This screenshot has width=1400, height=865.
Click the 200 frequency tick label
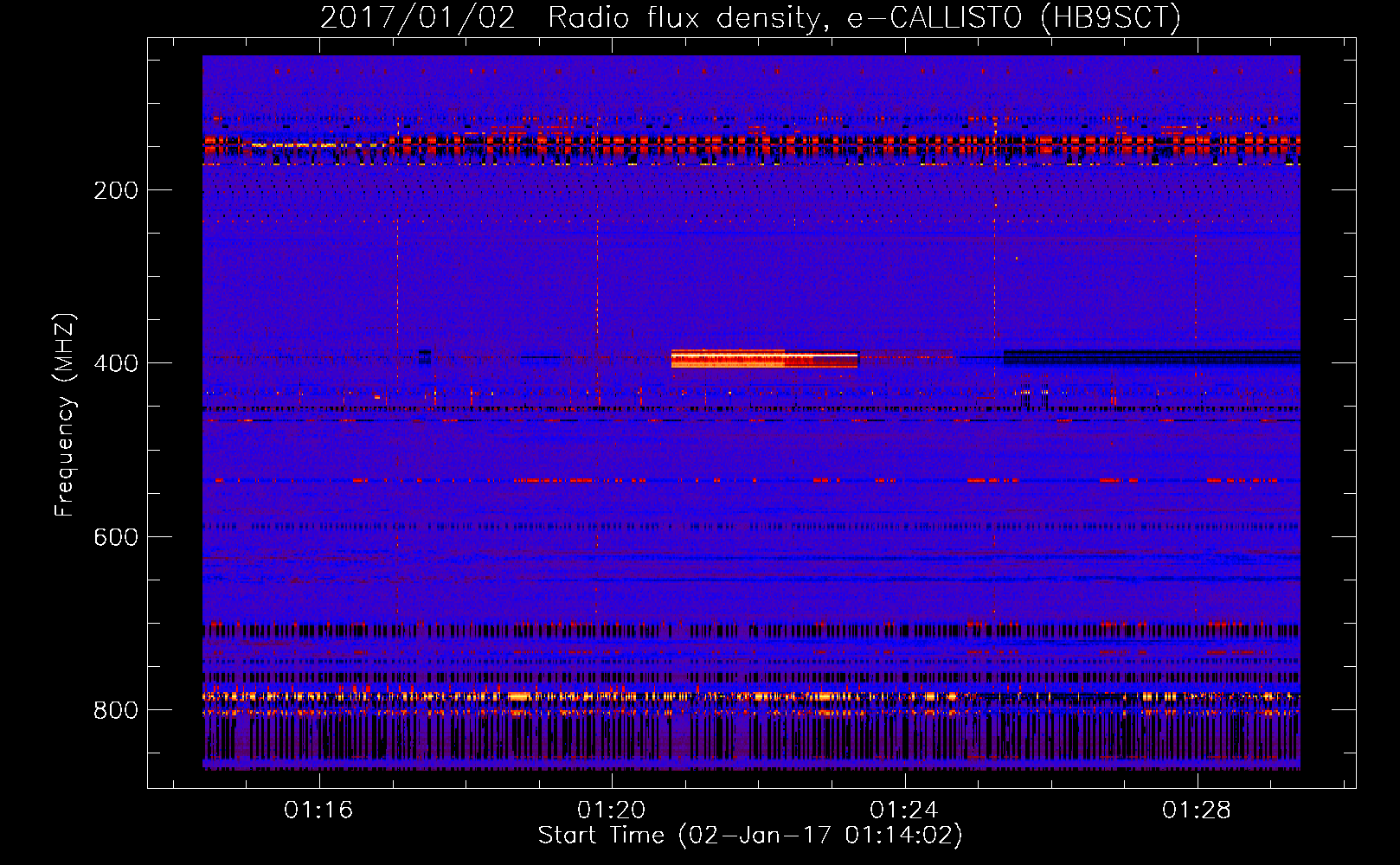pos(116,190)
